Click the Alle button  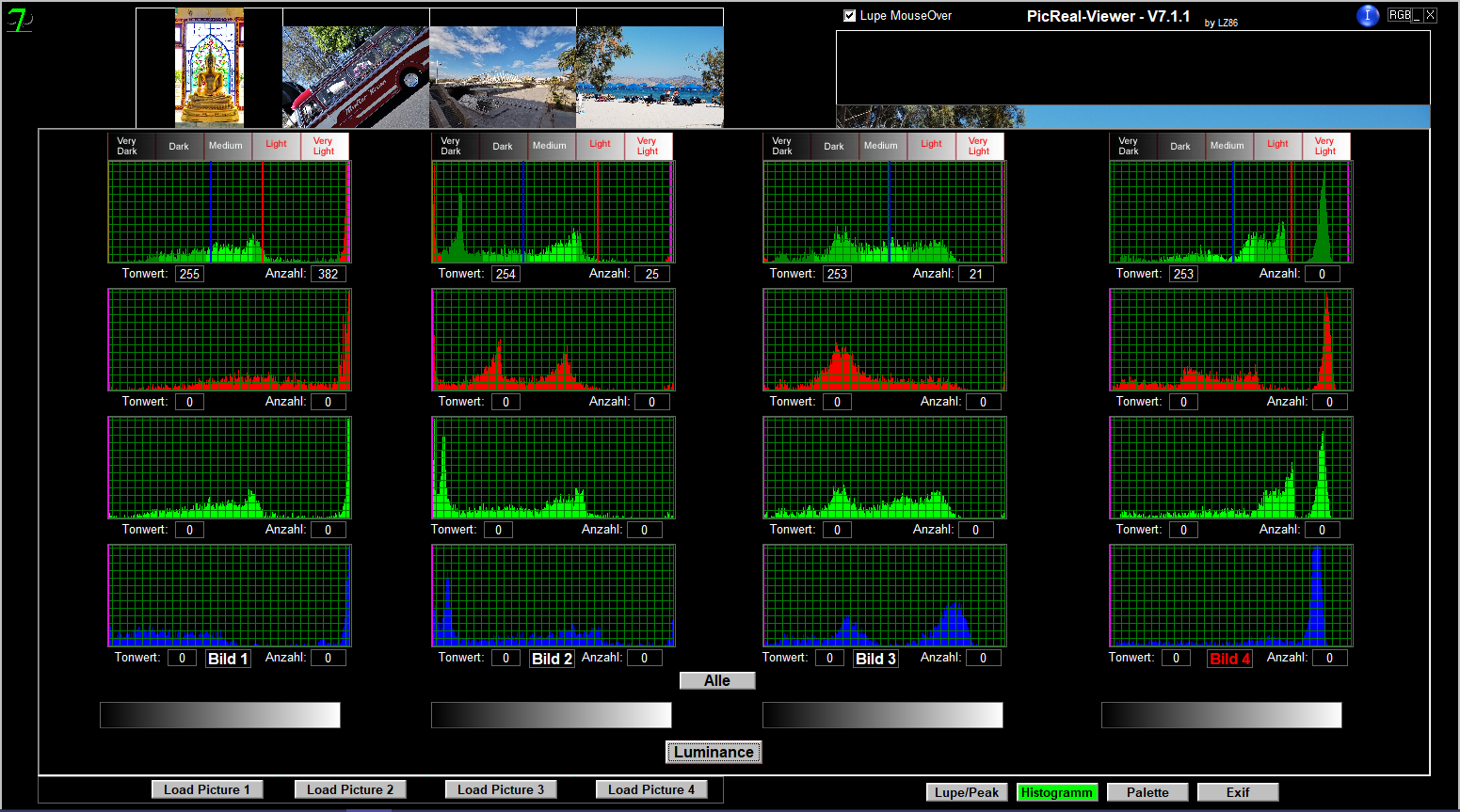point(717,680)
